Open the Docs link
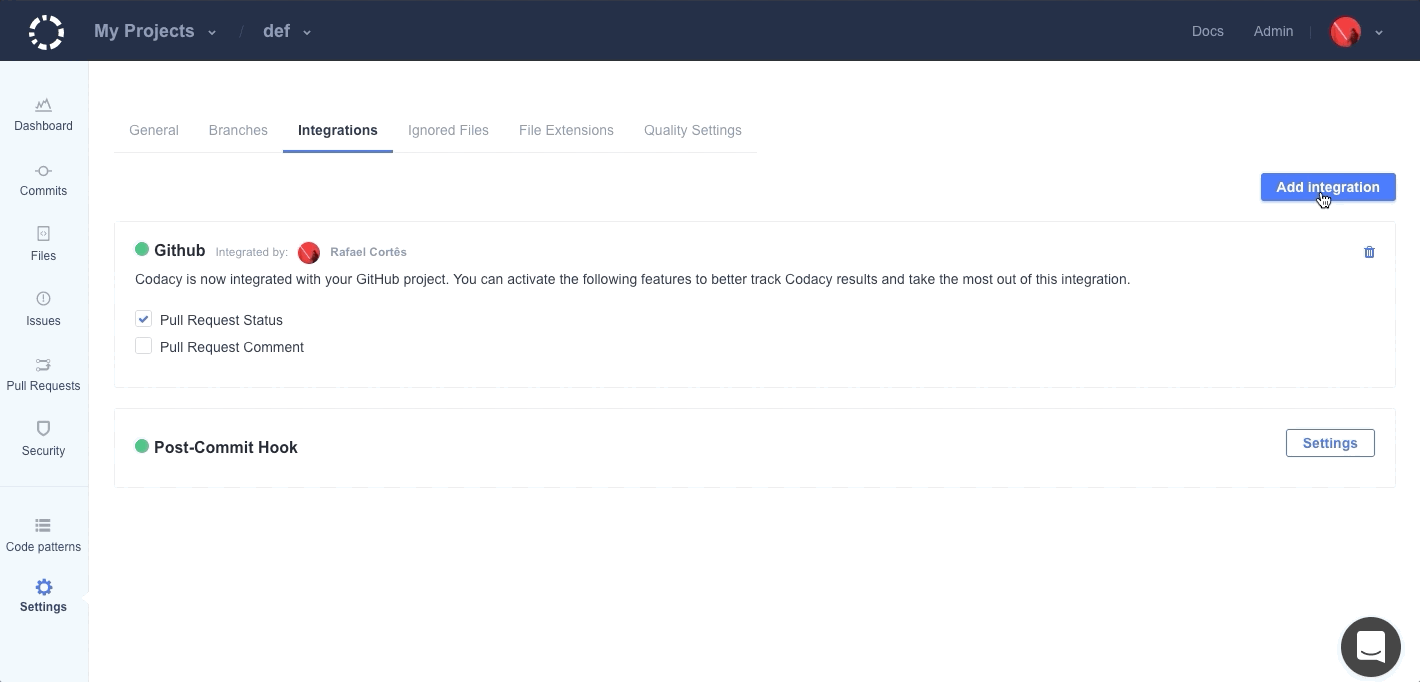The height and width of the screenshot is (682, 1420). pyautogui.click(x=1207, y=31)
